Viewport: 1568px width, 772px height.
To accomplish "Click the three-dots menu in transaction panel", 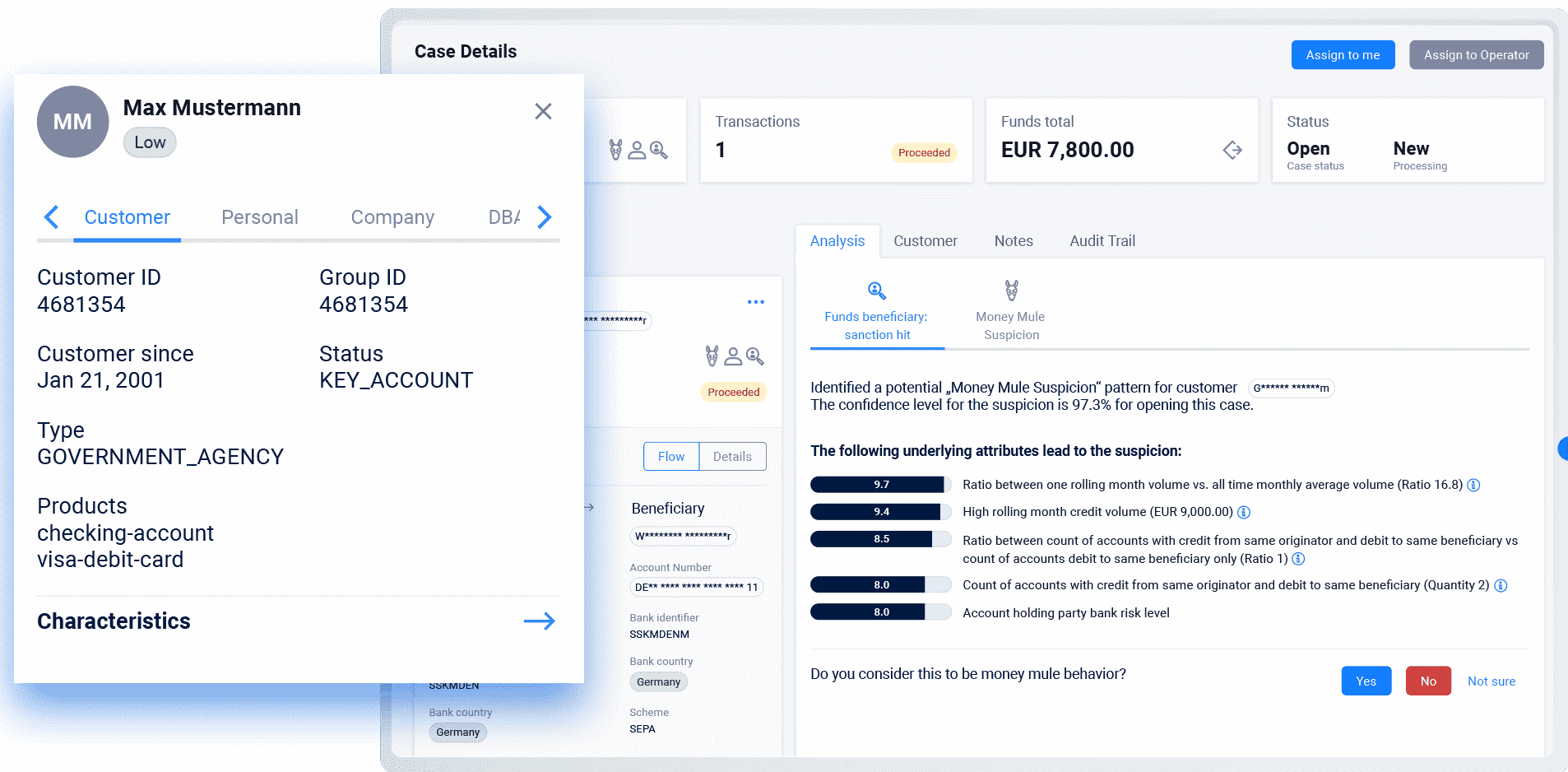I will pos(756,302).
